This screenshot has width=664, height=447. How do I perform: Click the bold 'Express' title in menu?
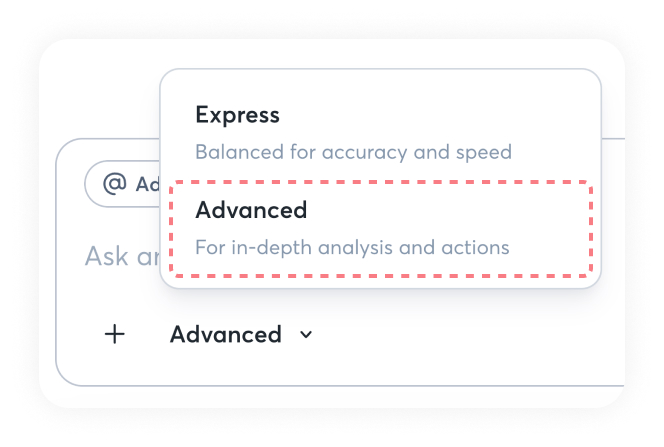point(238,114)
